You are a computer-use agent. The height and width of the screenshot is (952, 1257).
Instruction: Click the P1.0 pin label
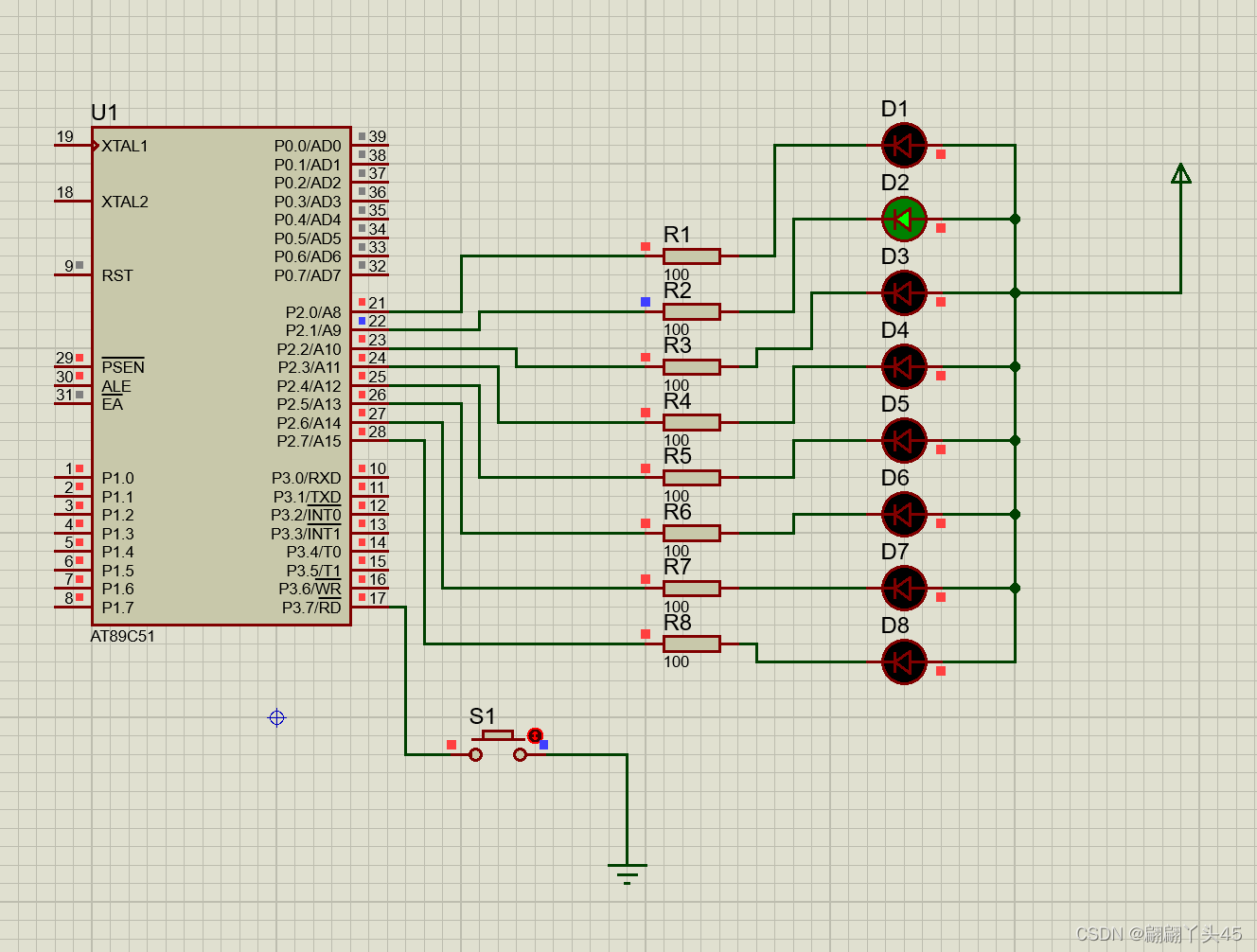coord(117,478)
